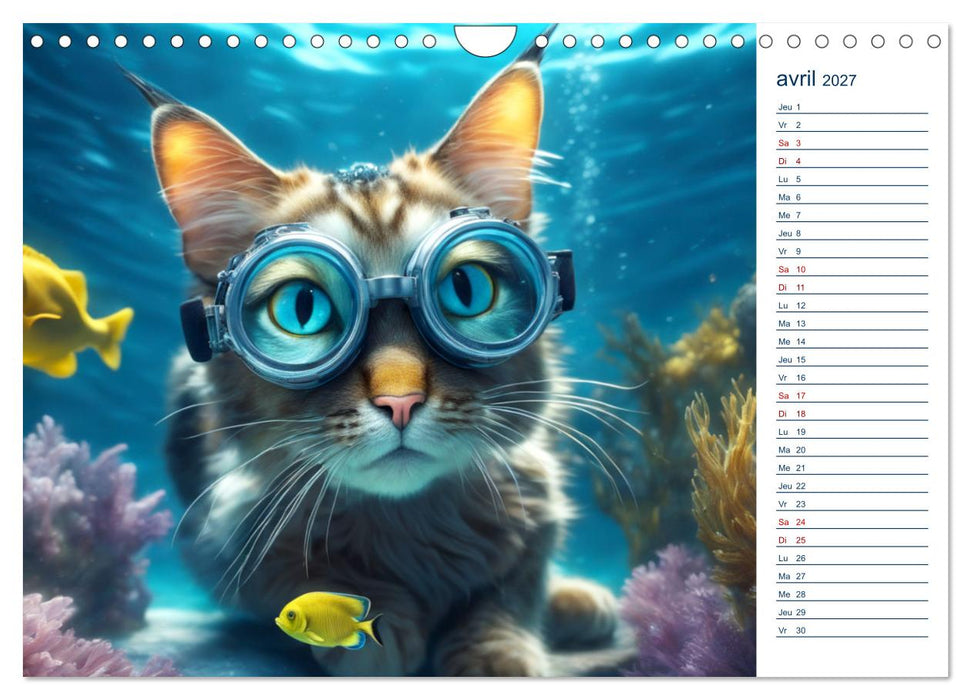971x700 pixels.
Task: Select the 'Di 11' calendar row
Action: point(851,287)
